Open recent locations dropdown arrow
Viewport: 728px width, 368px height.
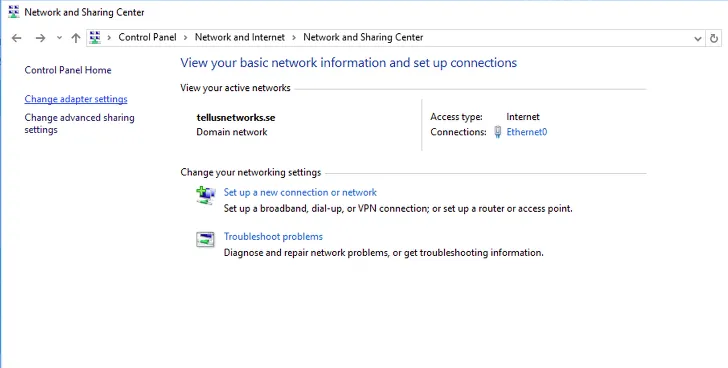59,38
